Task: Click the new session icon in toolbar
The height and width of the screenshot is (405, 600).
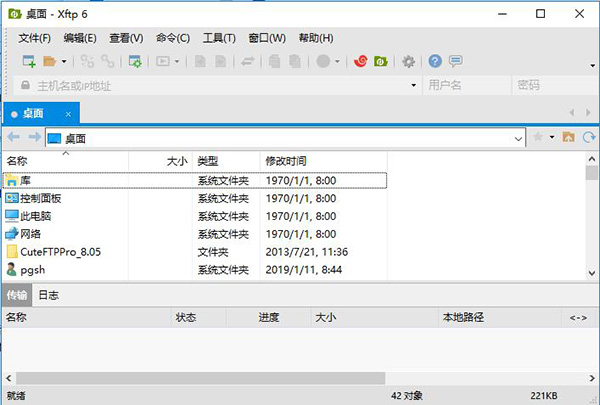Action: 28,61
